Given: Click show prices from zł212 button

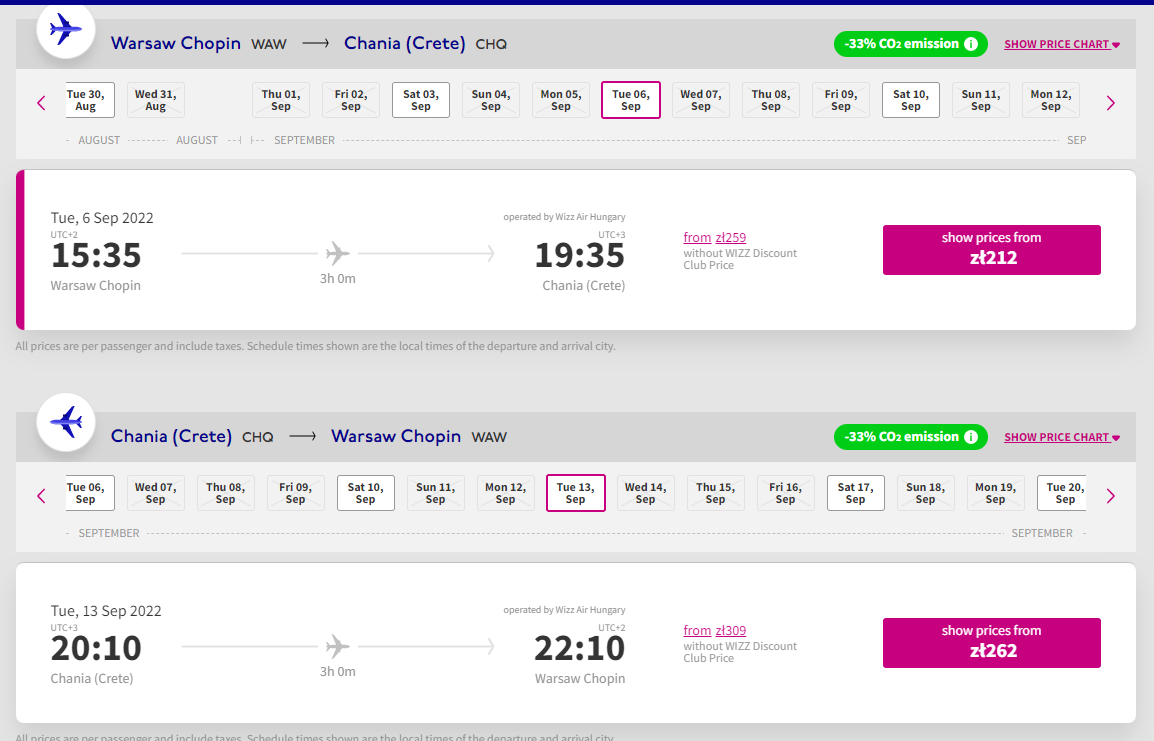Looking at the screenshot, I should (991, 250).
